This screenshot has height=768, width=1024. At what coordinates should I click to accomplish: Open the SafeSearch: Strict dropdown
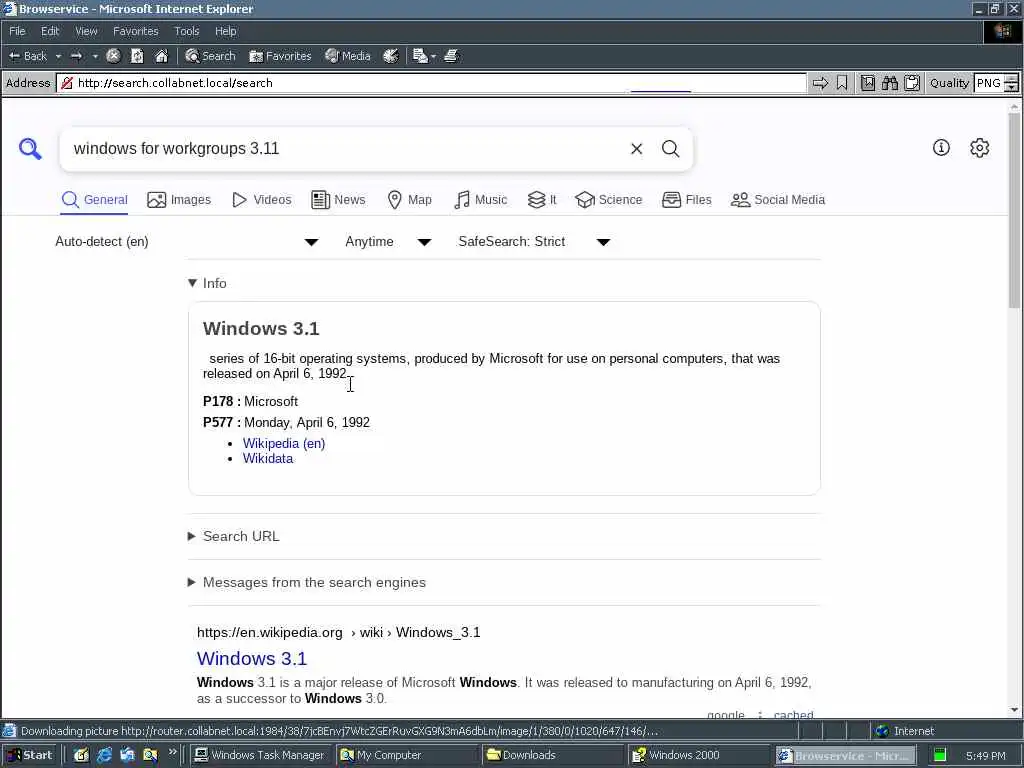[534, 242]
